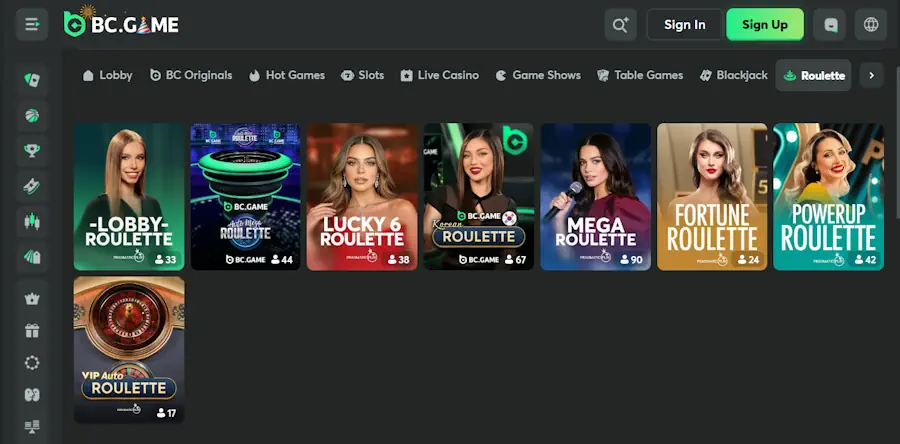Open the candlestick trading sidebar icon
This screenshot has height=444, width=900.
[32, 221]
